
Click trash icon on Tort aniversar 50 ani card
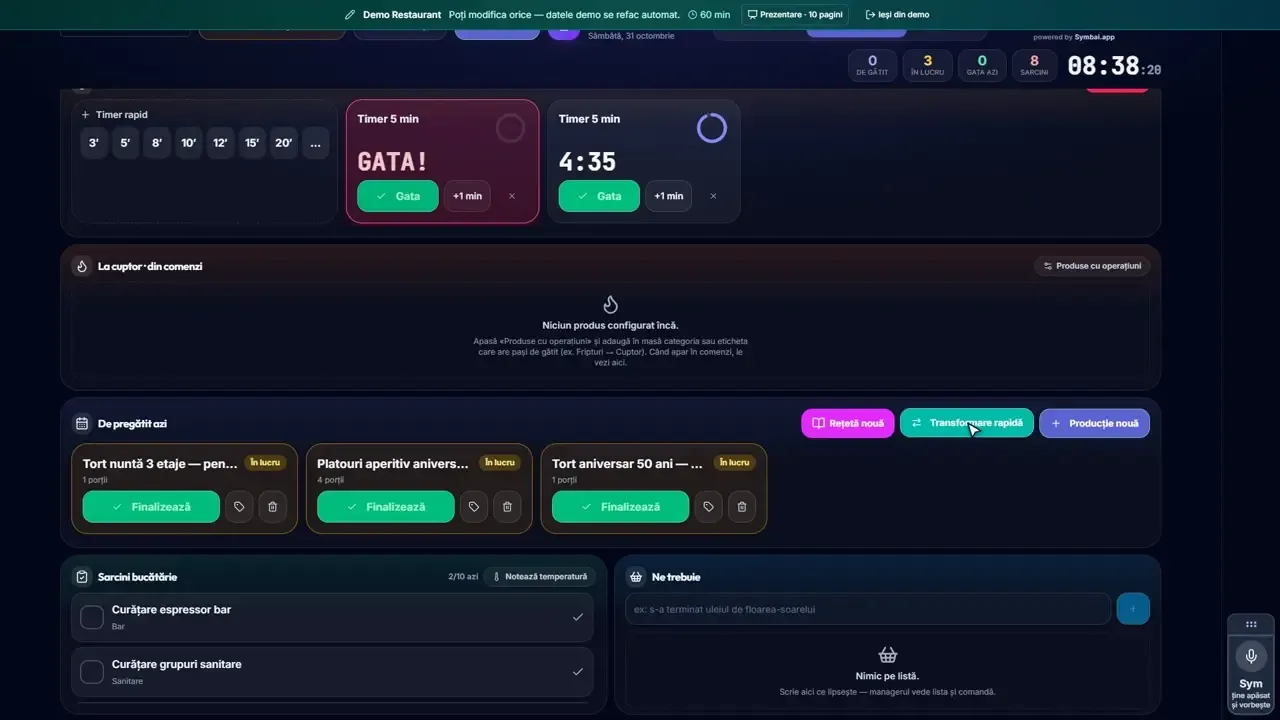[x=742, y=507]
